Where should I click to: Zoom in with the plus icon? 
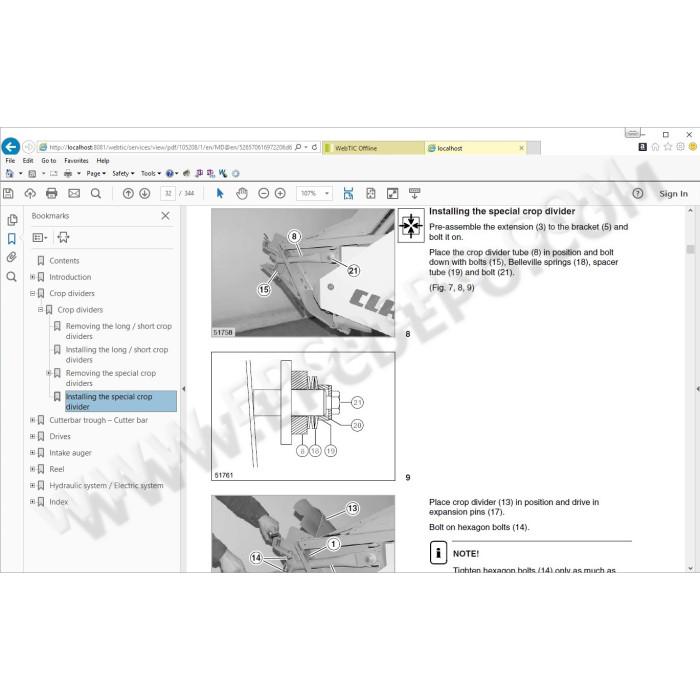(280, 193)
